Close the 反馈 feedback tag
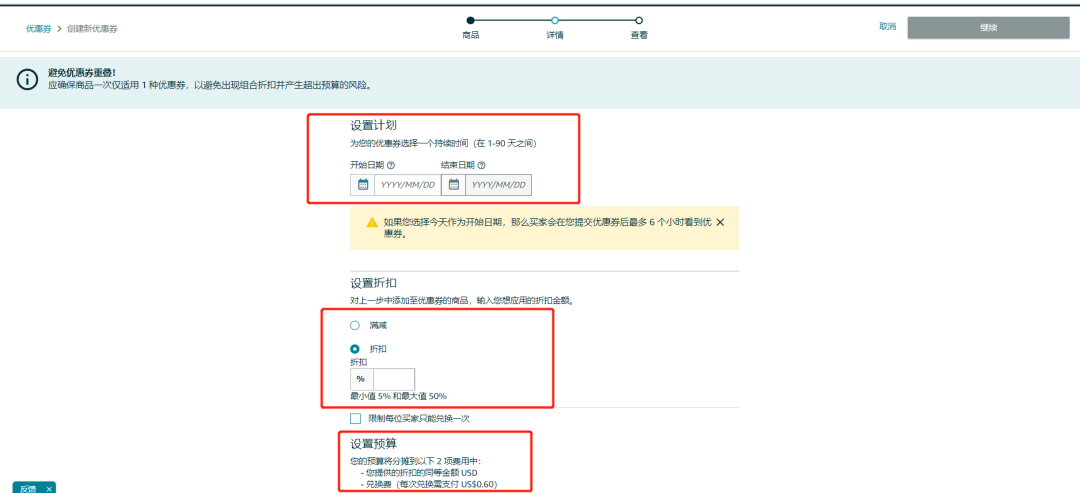 pyautogui.click(x=49, y=488)
